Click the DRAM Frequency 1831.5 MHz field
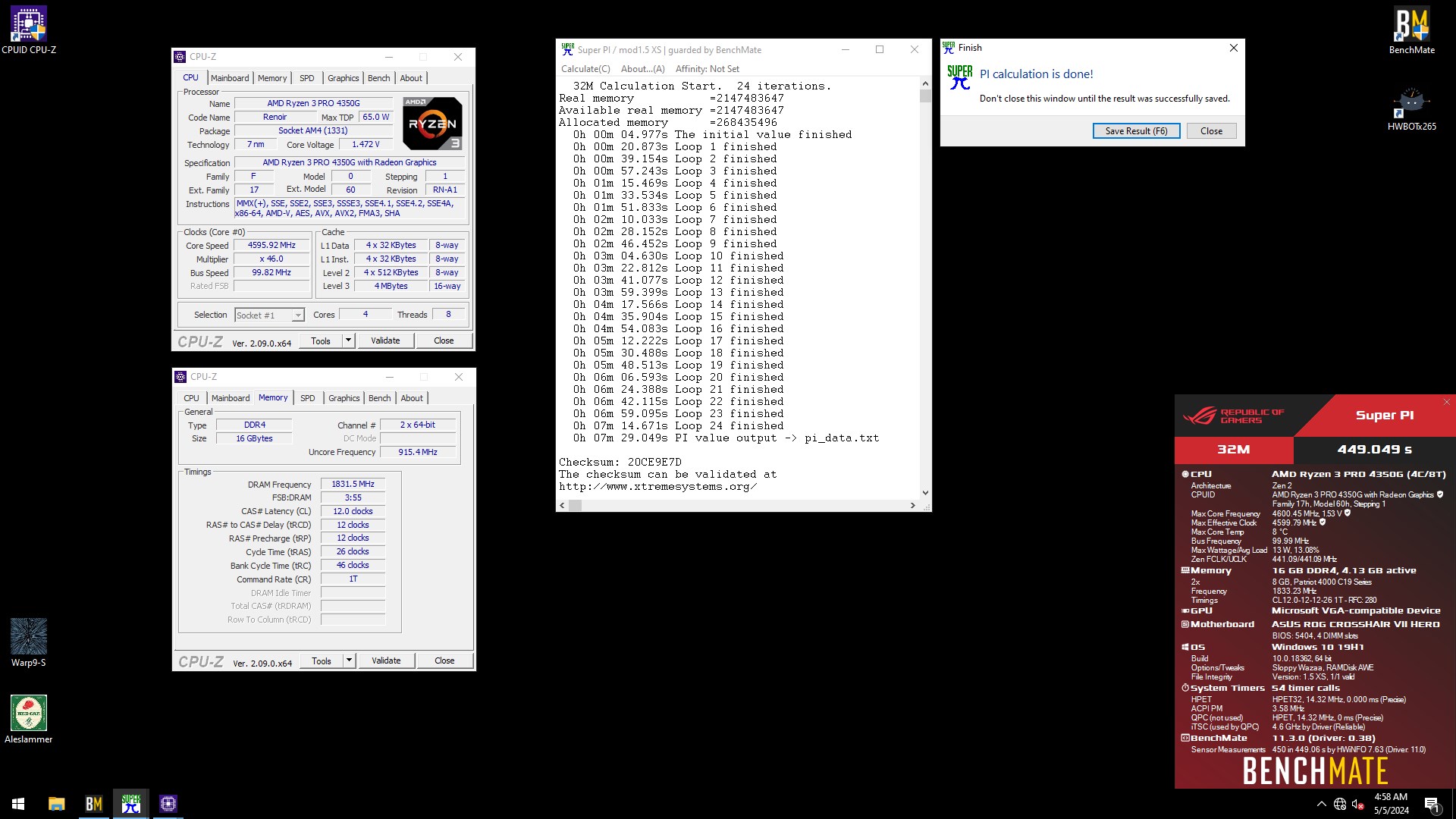This screenshot has height=819, width=1456. coord(353,484)
